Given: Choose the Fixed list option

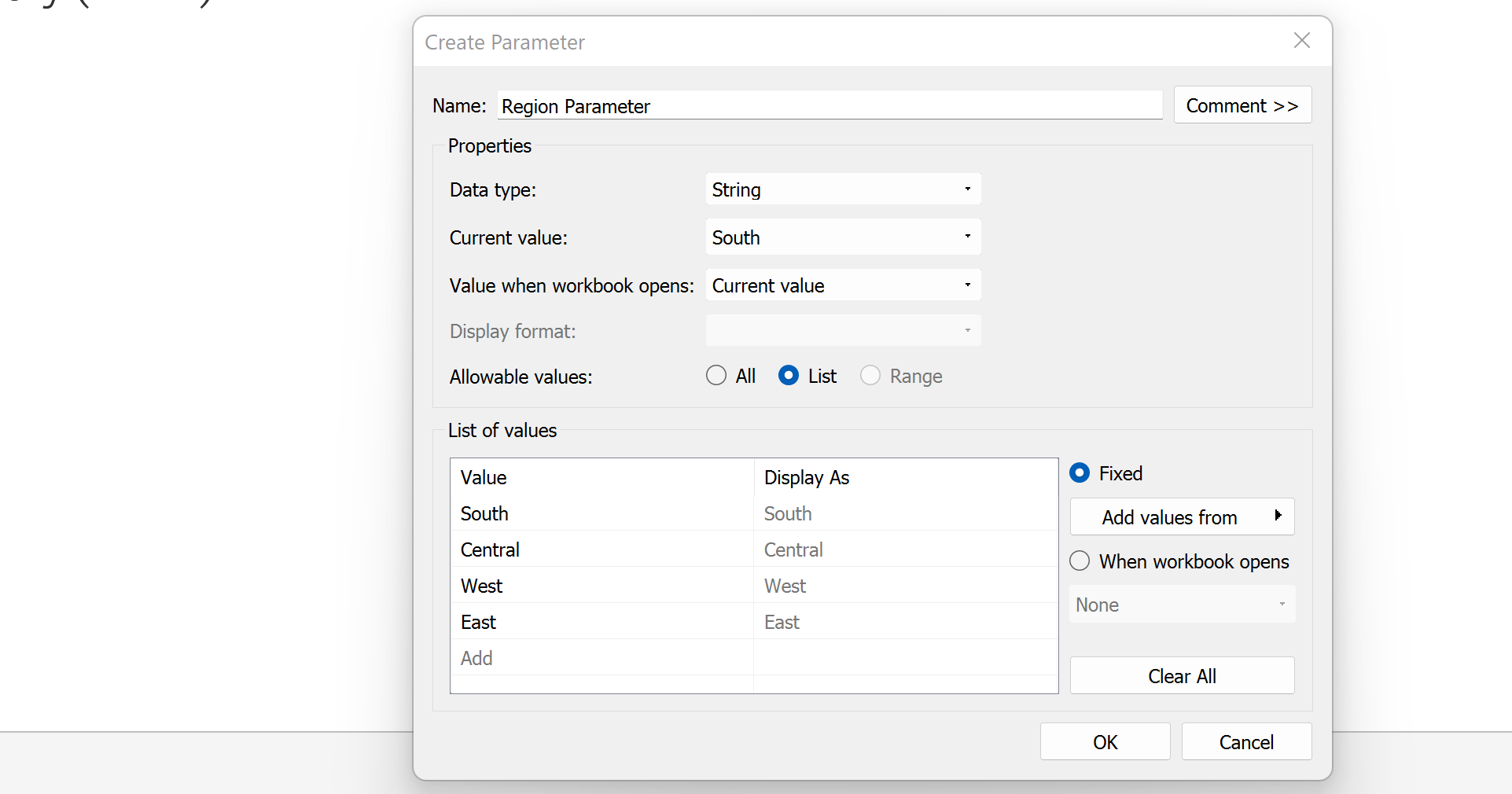Looking at the screenshot, I should (x=1080, y=473).
